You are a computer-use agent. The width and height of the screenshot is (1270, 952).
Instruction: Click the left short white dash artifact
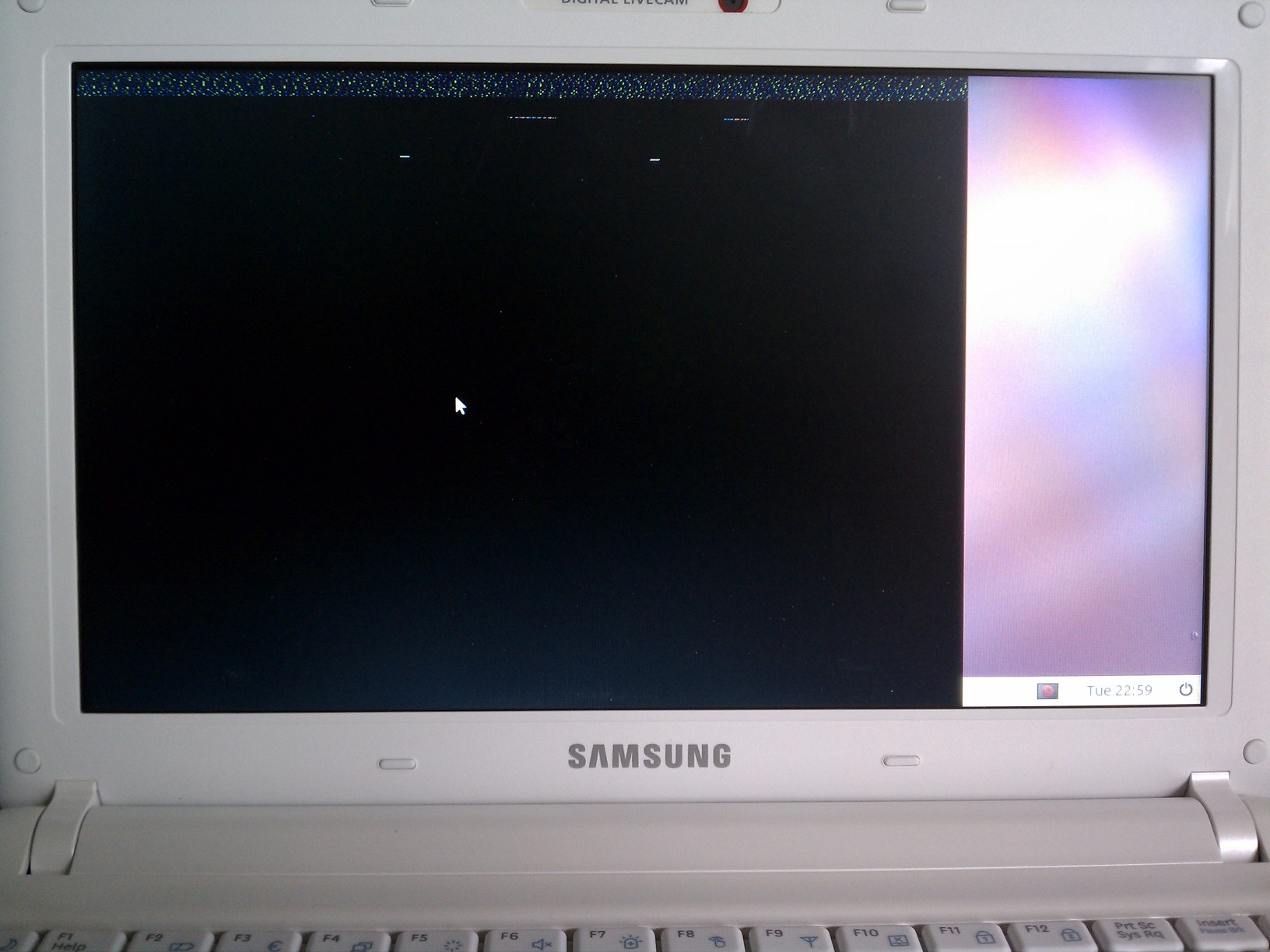[x=405, y=156]
